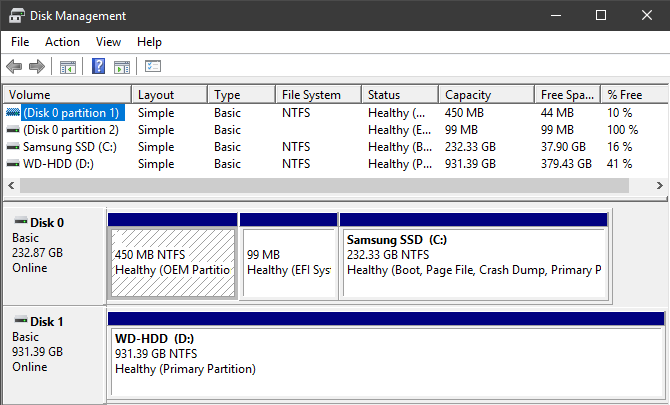Image resolution: width=670 pixels, height=405 pixels.
Task: Click the Back arrow toolbar icon
Action: coord(14,67)
